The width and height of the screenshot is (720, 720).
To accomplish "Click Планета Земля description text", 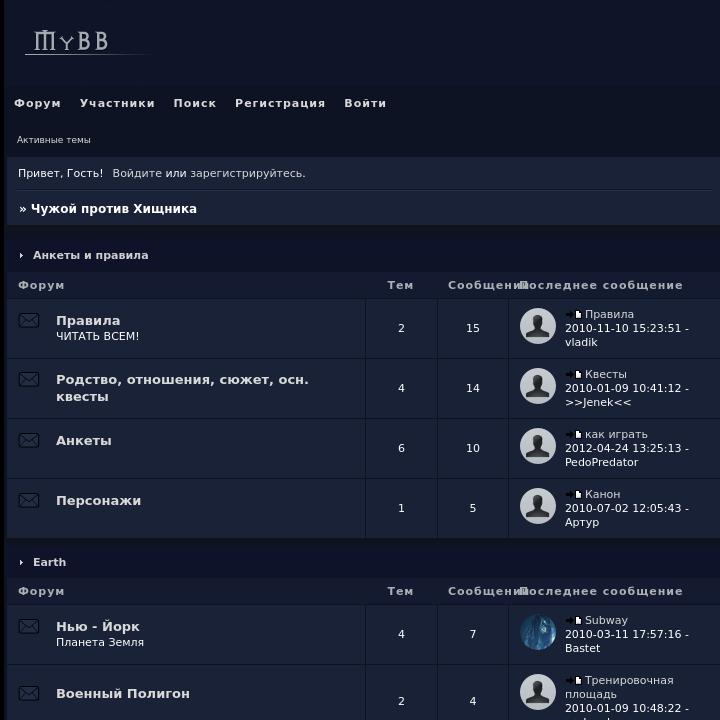I will click(100, 642).
